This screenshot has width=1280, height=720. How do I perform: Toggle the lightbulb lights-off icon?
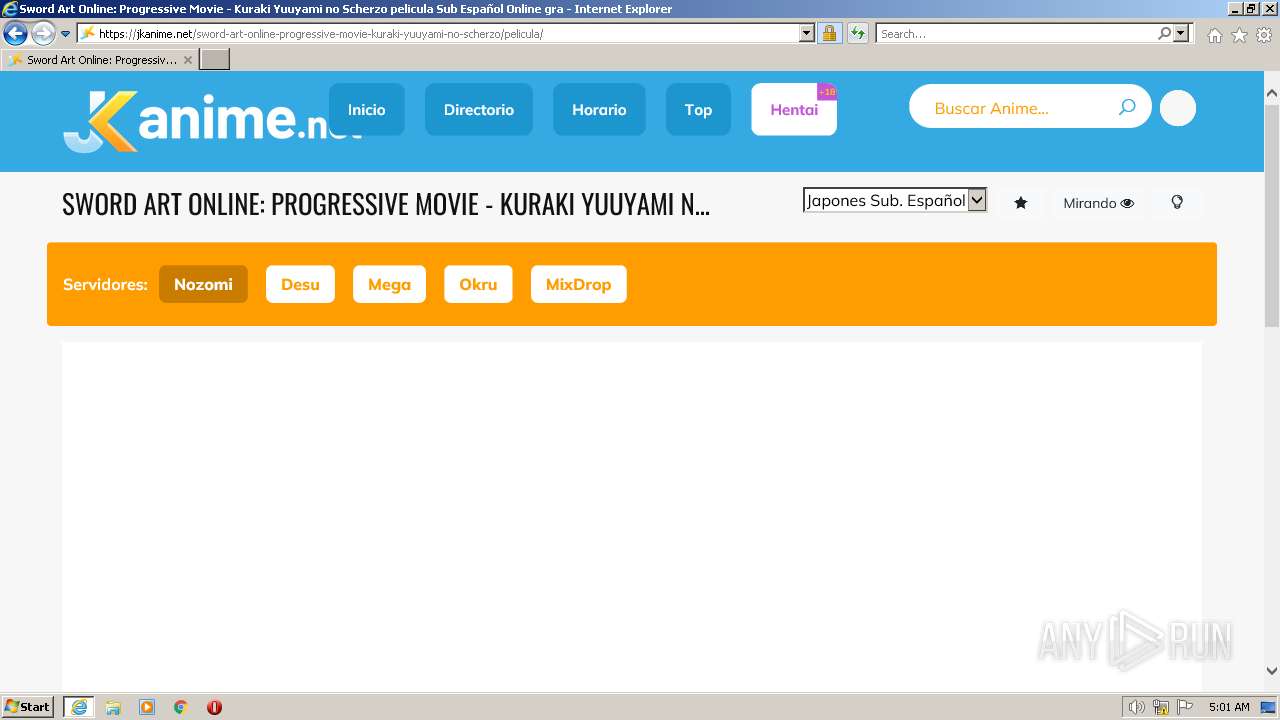(1177, 203)
